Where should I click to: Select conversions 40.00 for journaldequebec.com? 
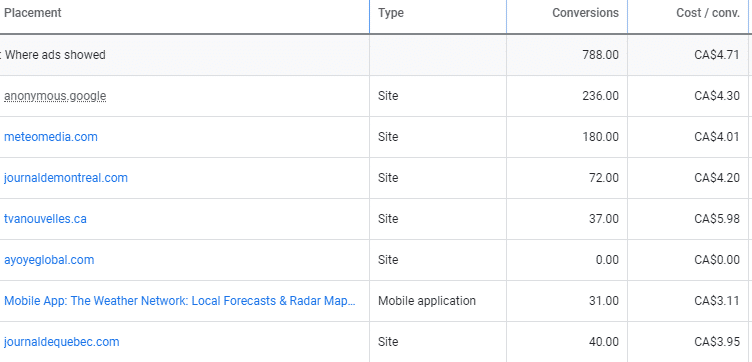[x=604, y=342]
